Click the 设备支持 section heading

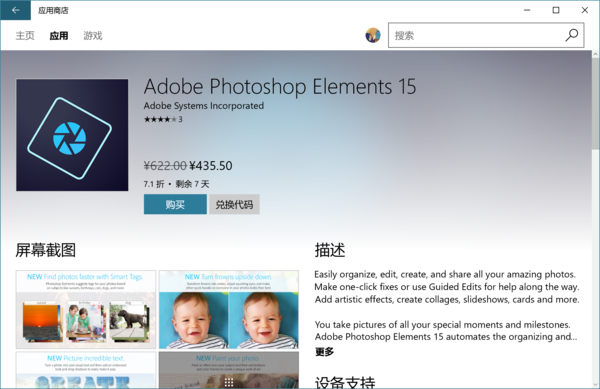(x=345, y=382)
